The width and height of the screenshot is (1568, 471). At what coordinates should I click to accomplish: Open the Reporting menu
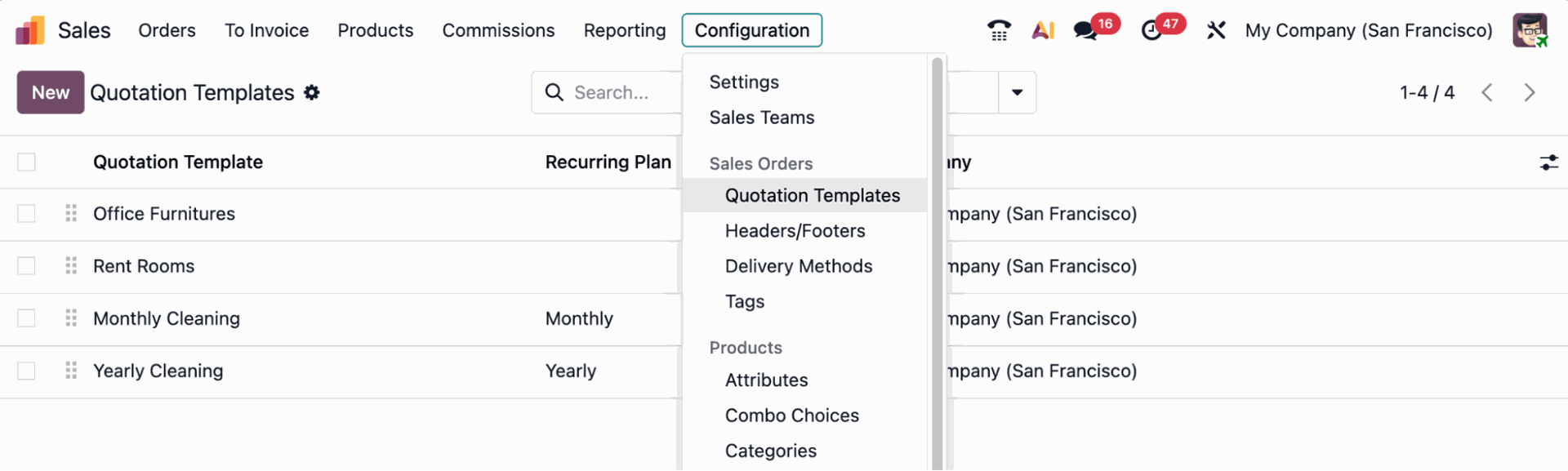tap(625, 31)
